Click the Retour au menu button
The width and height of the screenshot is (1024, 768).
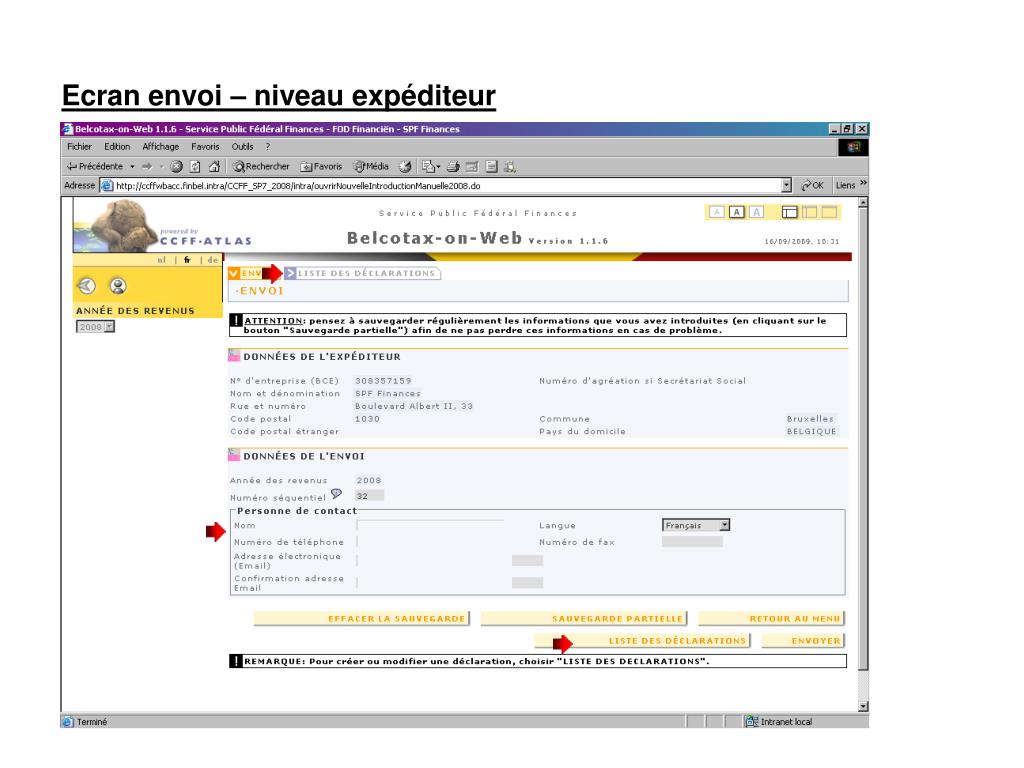[x=772, y=618]
